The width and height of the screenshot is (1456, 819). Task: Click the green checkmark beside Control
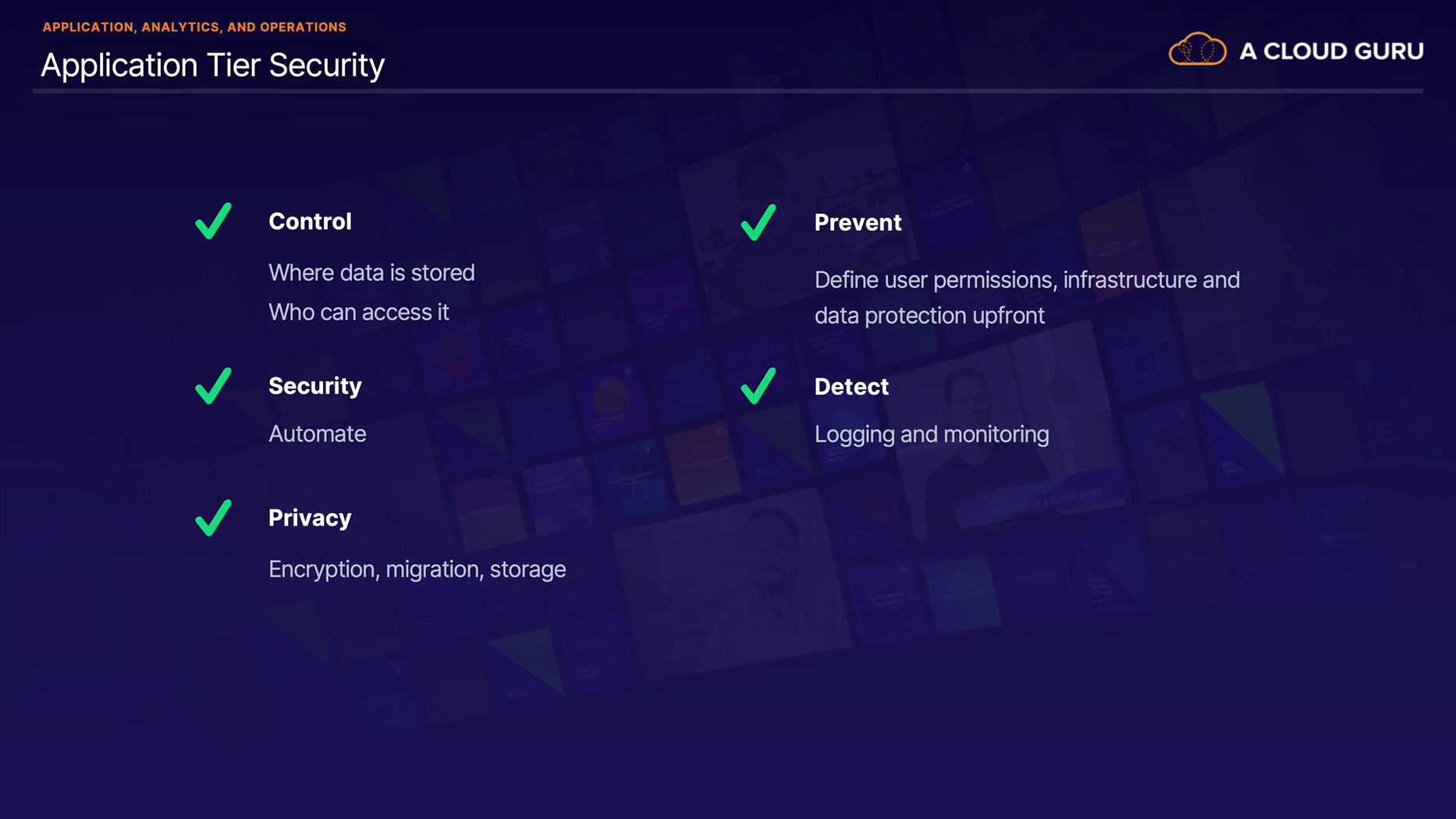coord(213,221)
